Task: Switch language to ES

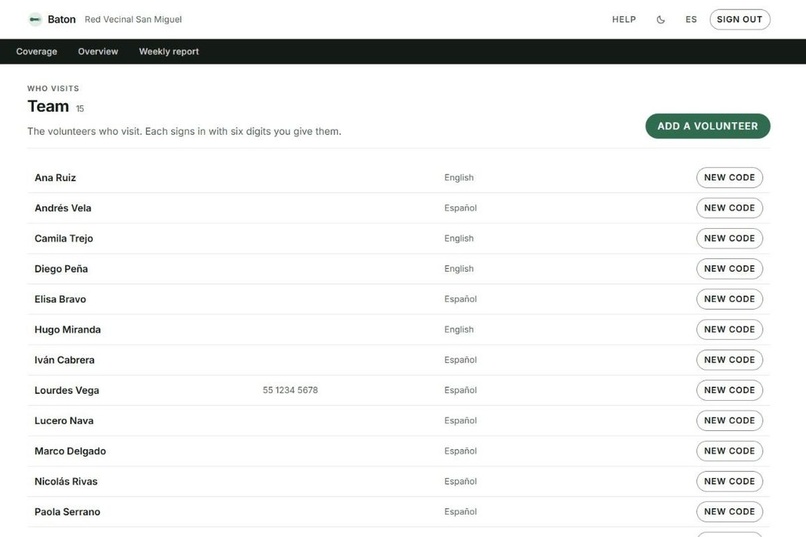Action: (691, 20)
